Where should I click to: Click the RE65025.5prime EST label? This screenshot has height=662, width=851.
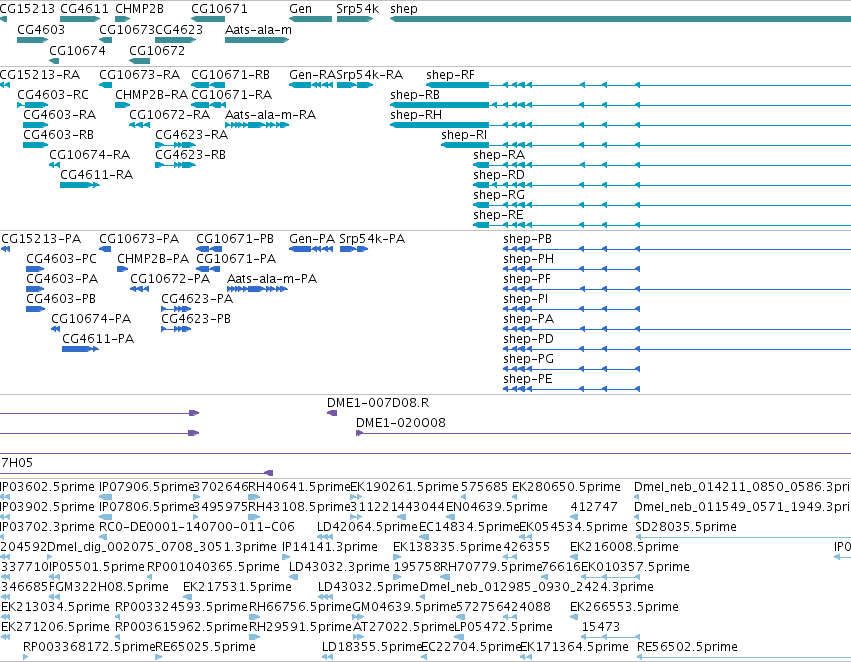205,647
